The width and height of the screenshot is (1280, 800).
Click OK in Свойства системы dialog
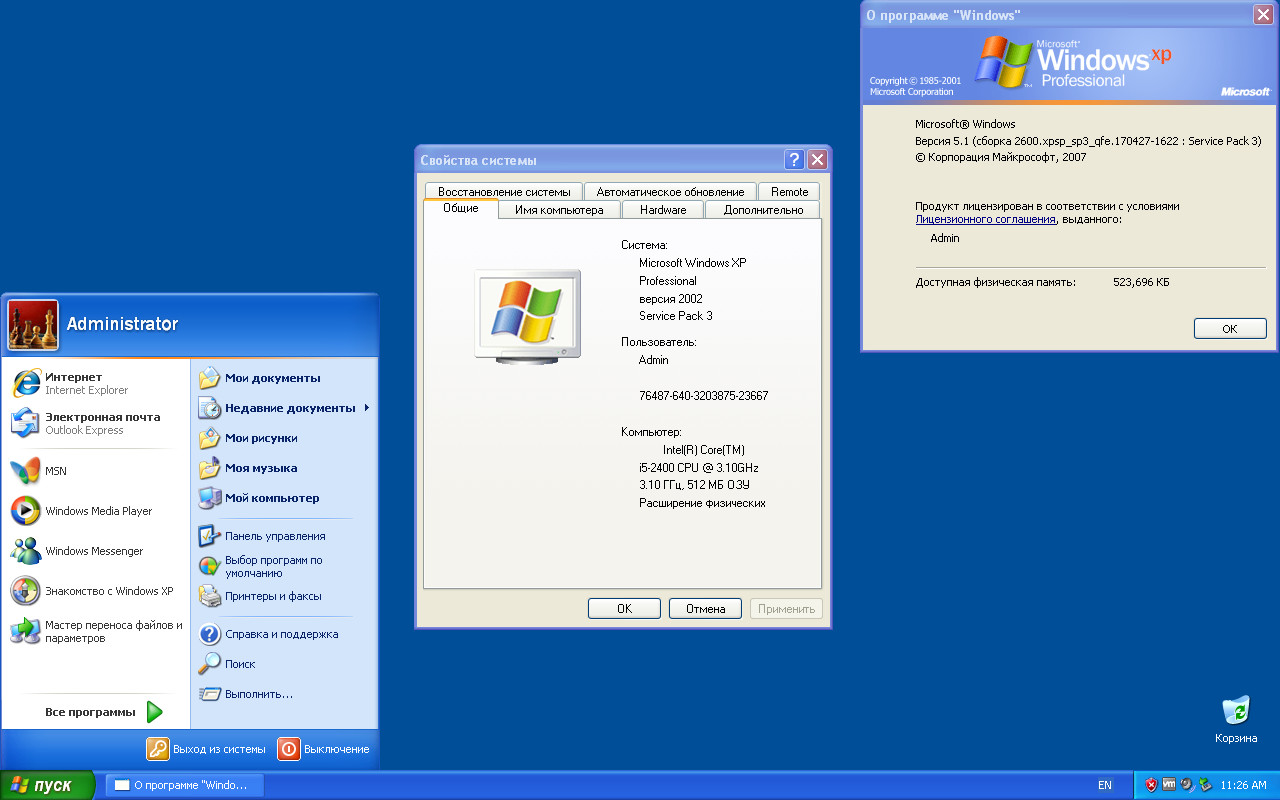[624, 608]
